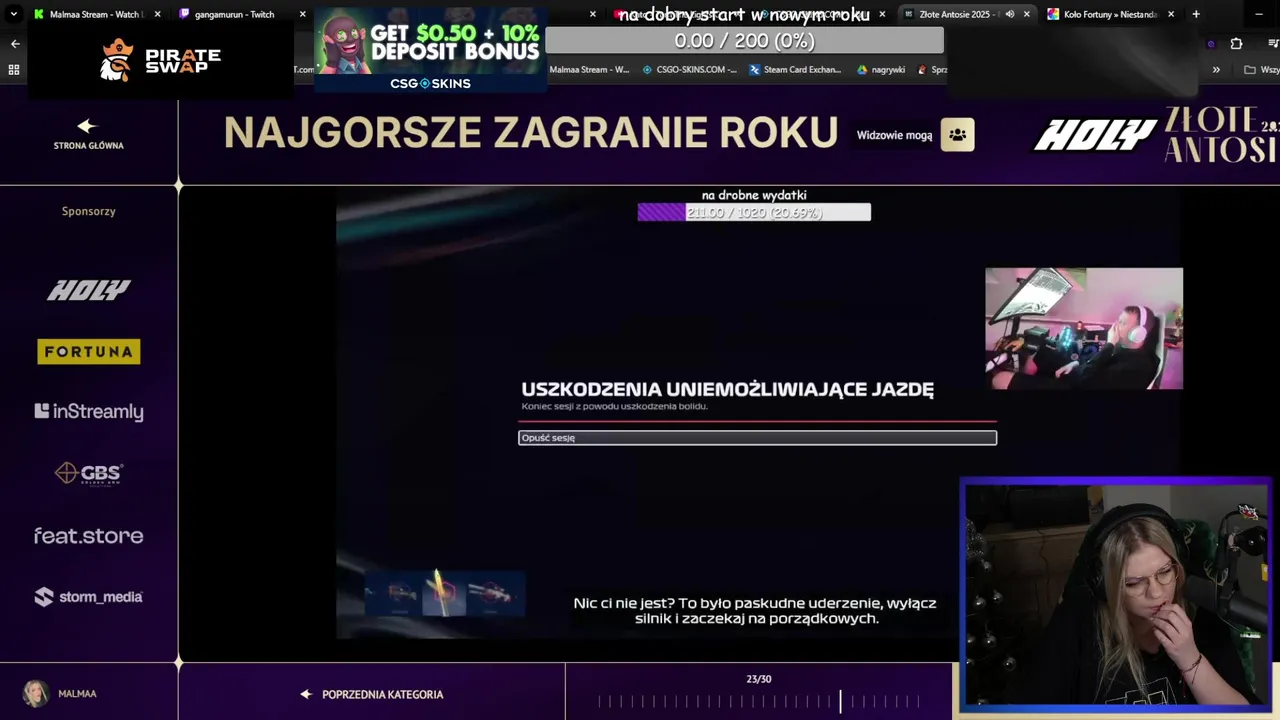The height and width of the screenshot is (720, 1280).
Task: Close the Koło Fortuny tab
Action: (1171, 14)
